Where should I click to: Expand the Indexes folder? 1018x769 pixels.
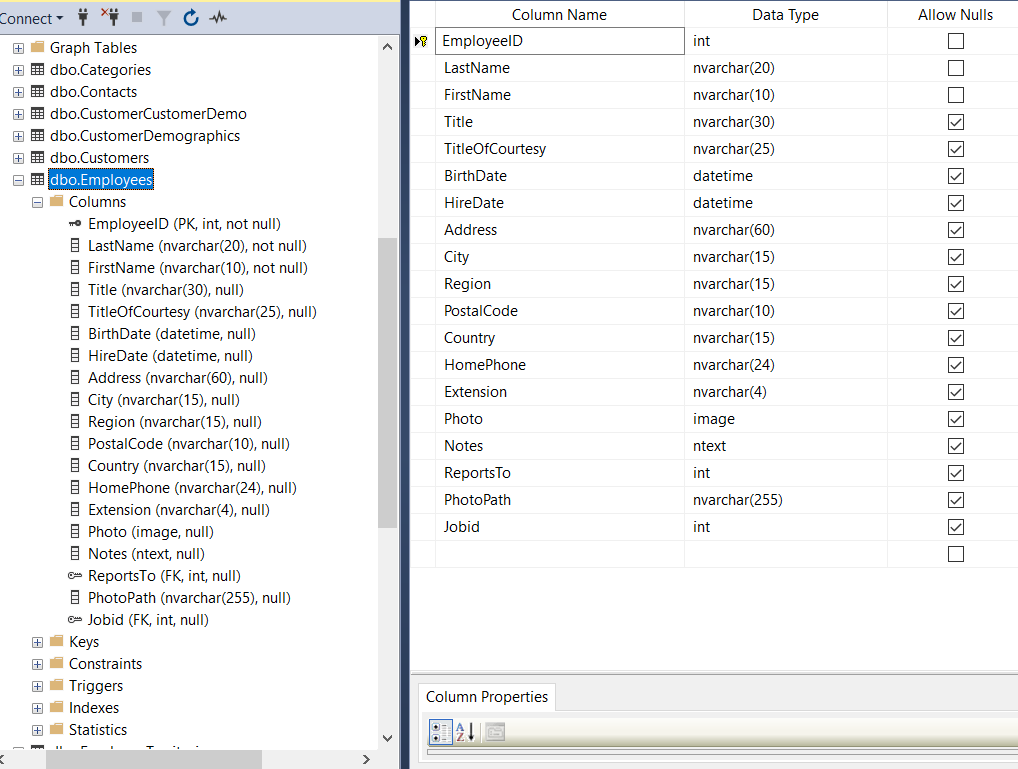click(x=38, y=709)
